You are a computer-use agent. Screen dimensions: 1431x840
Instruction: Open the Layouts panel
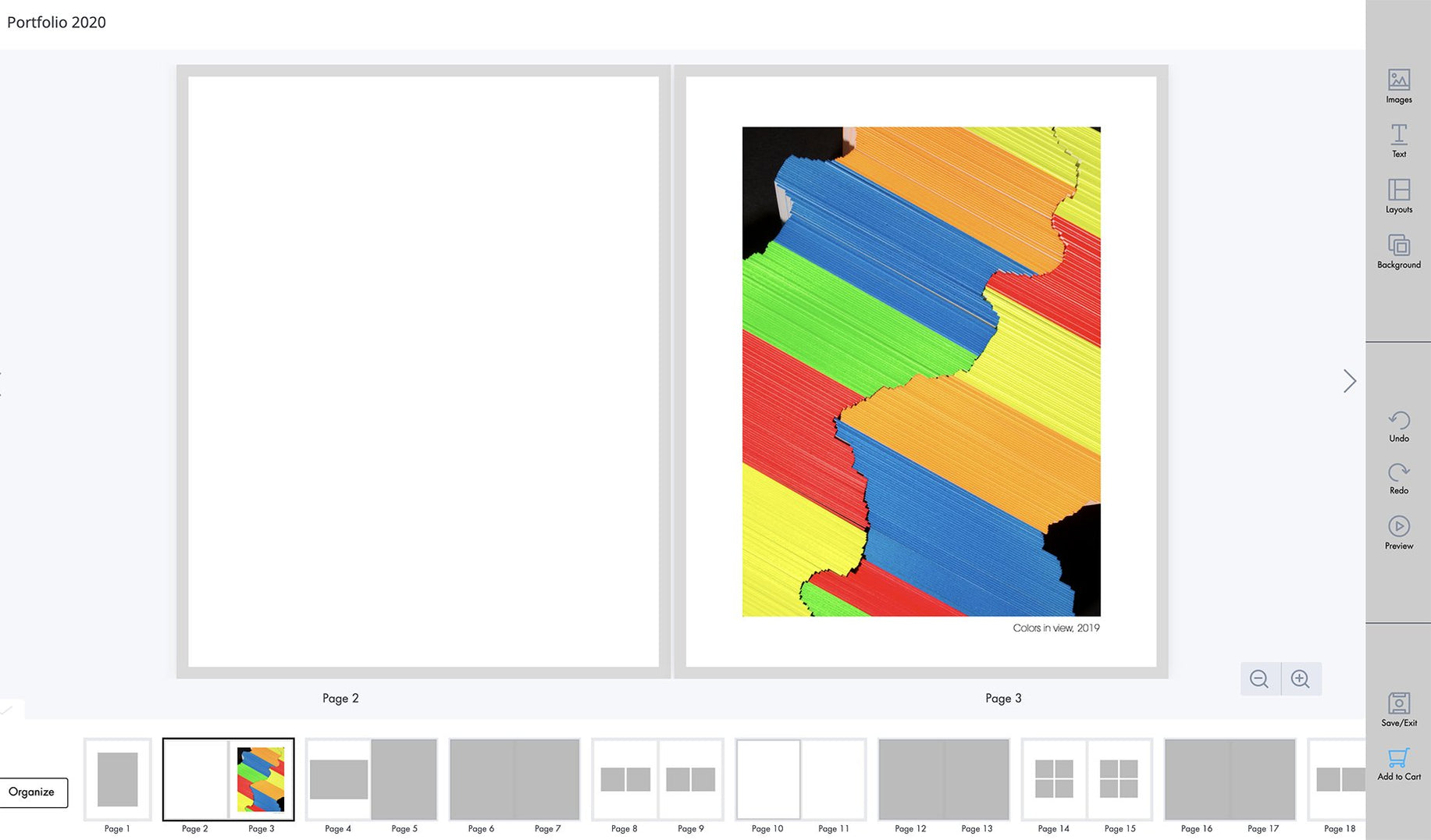pyautogui.click(x=1398, y=195)
